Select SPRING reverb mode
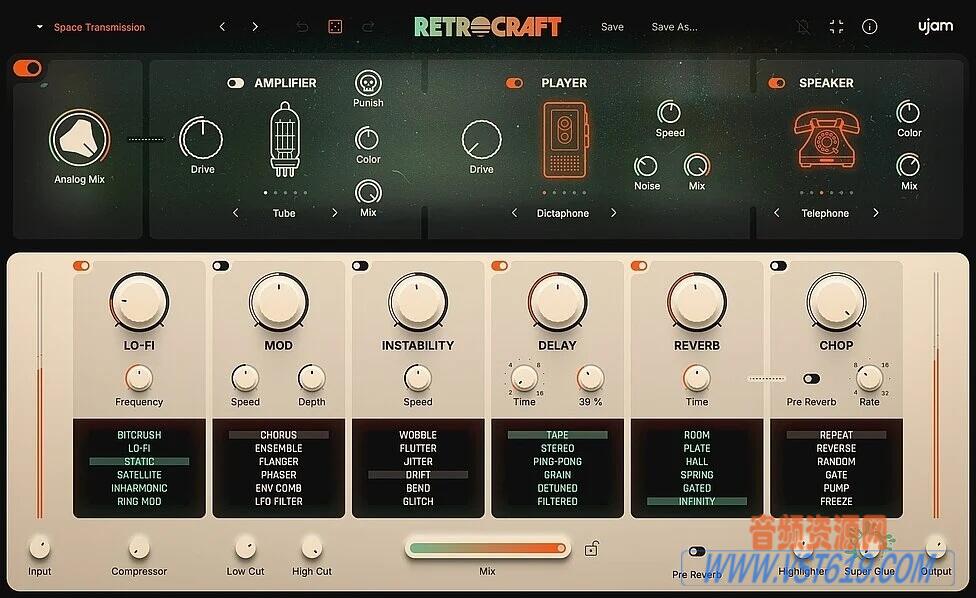The image size is (976, 598). (x=697, y=475)
